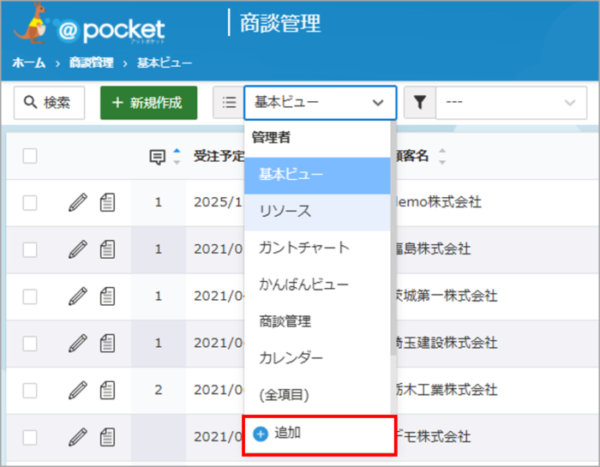Click the comment bubble column header icon
Screen dimensions: 600x467
click(x=157, y=156)
